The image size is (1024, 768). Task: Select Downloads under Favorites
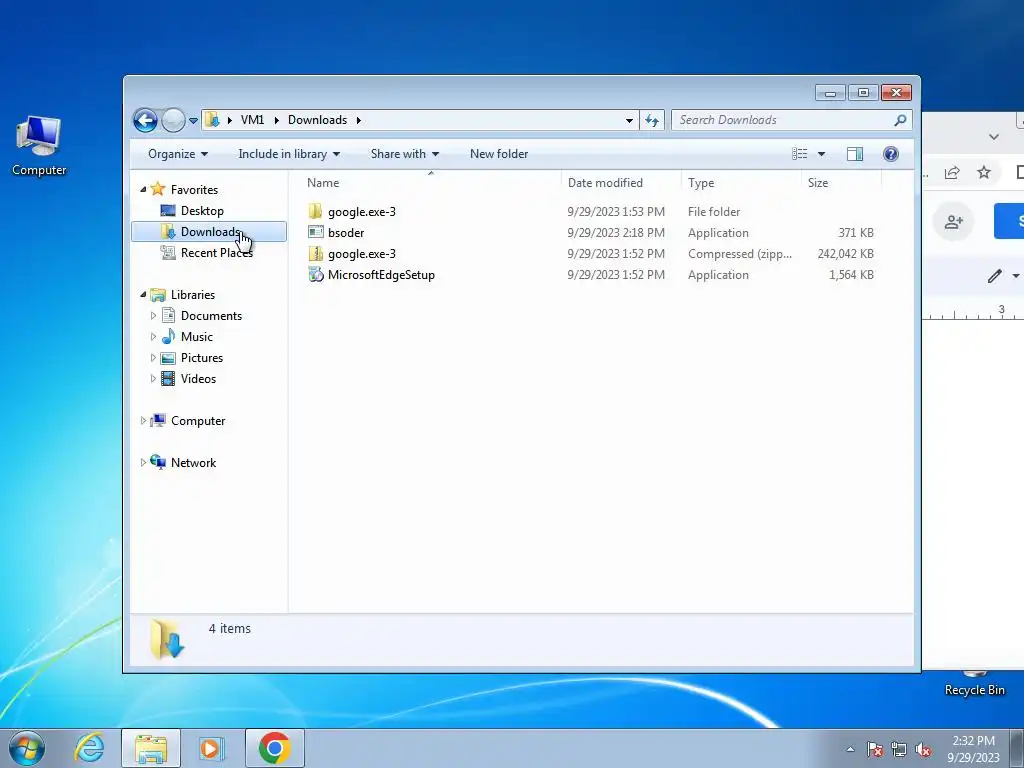(210, 232)
